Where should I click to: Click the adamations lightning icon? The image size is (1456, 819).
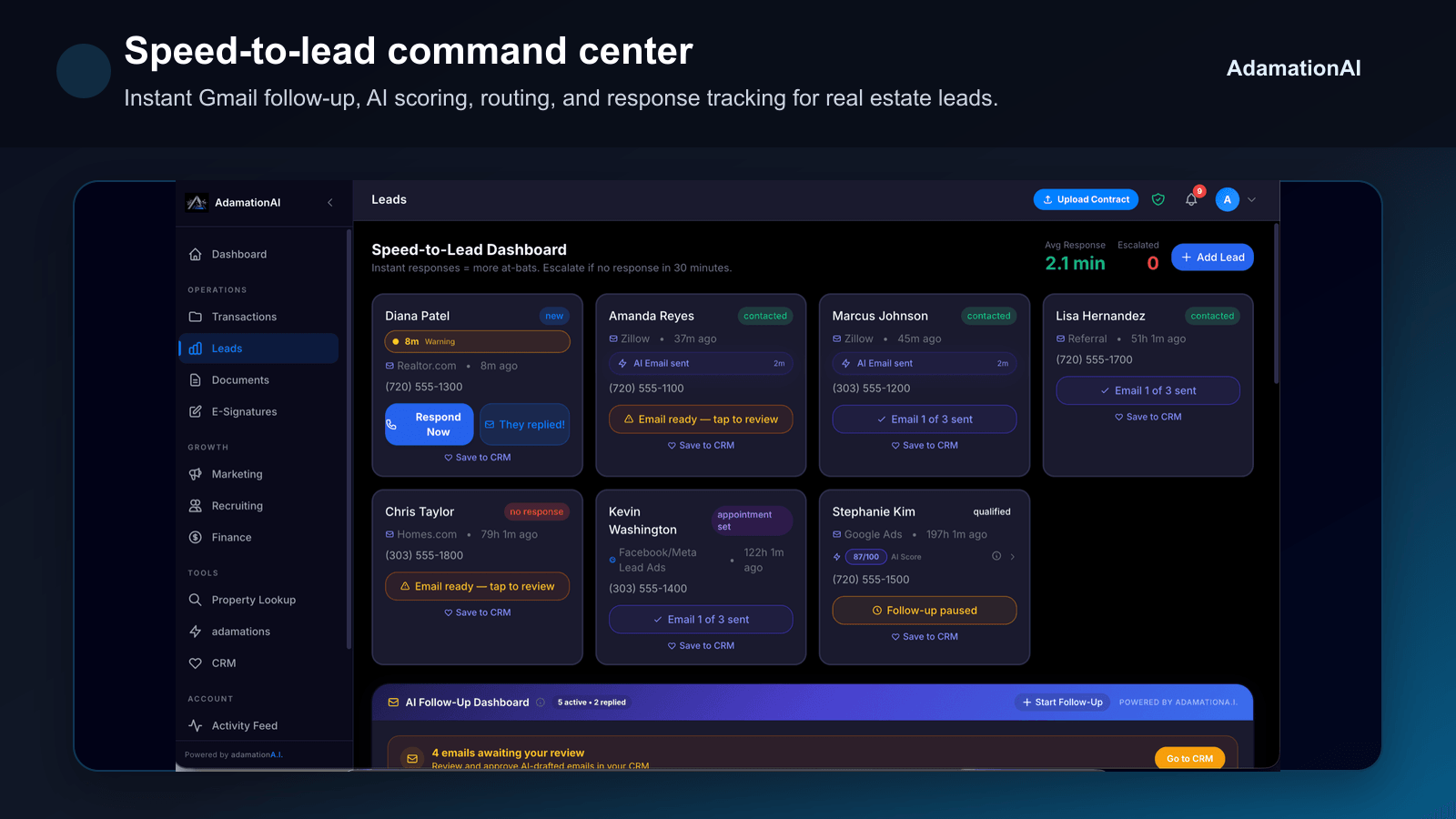(195, 632)
